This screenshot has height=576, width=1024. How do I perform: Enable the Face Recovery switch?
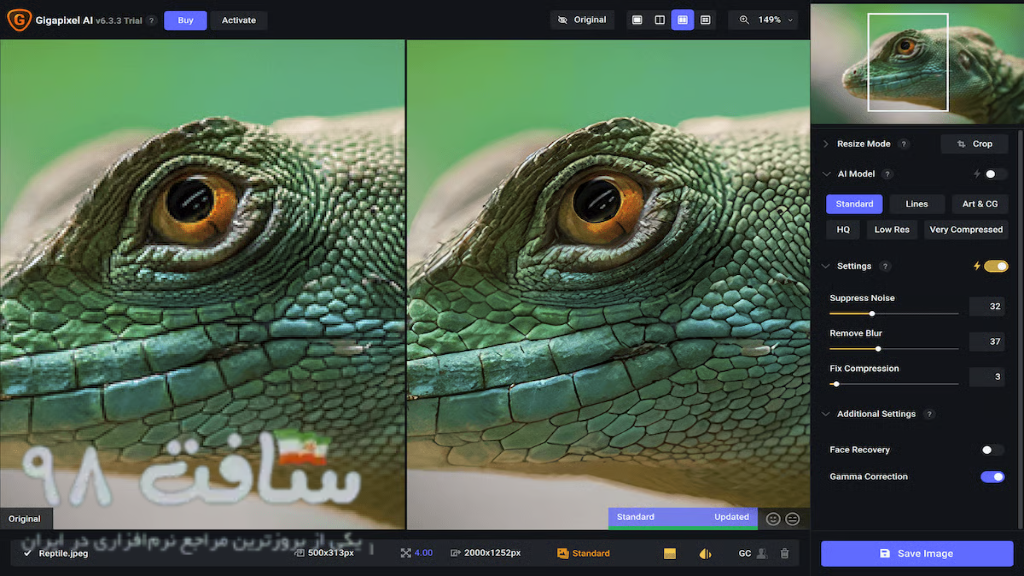pos(991,449)
